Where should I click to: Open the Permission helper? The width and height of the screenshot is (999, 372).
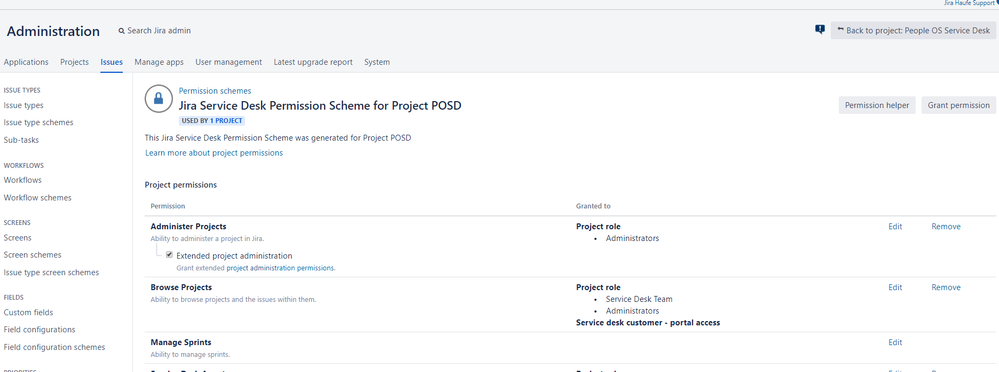(877, 105)
